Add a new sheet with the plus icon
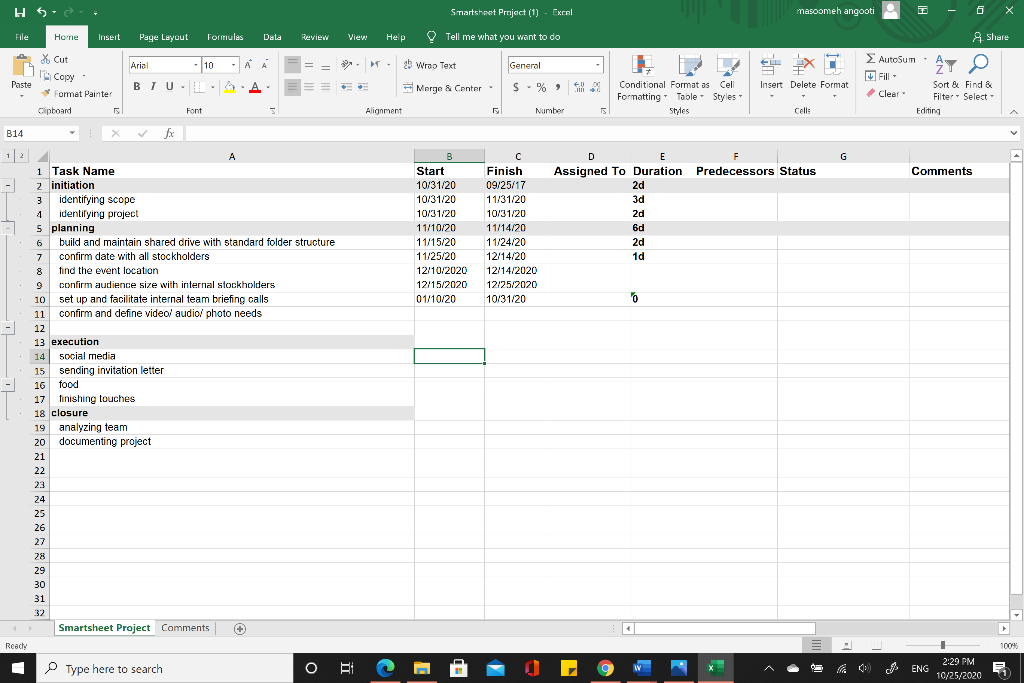 coord(239,629)
